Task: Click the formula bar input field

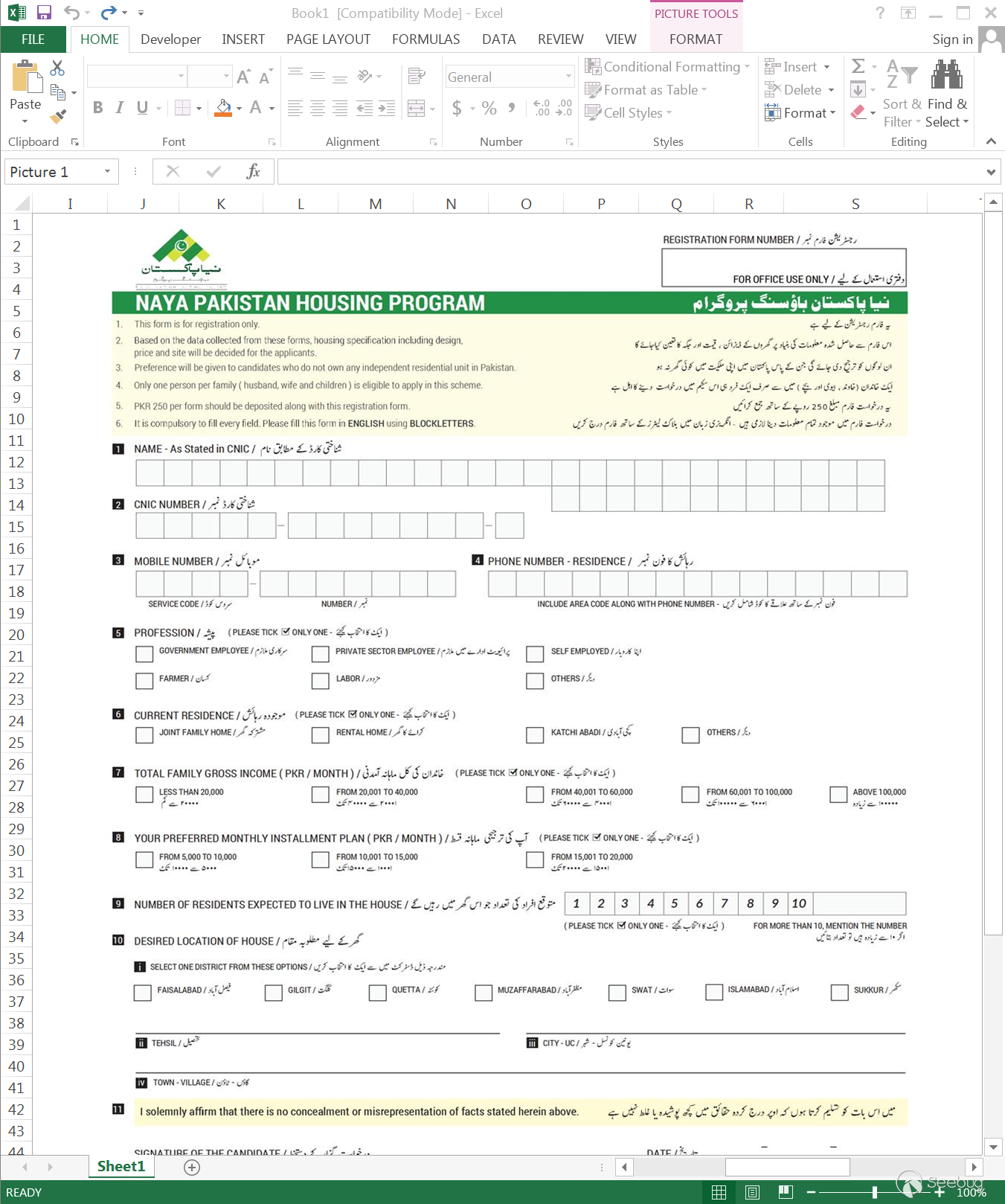Action: [631, 172]
